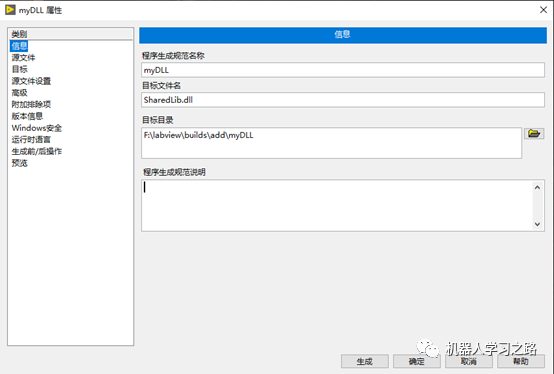Select the 高级 category
Image resolution: width=554 pixels, height=374 pixels.
point(19,93)
